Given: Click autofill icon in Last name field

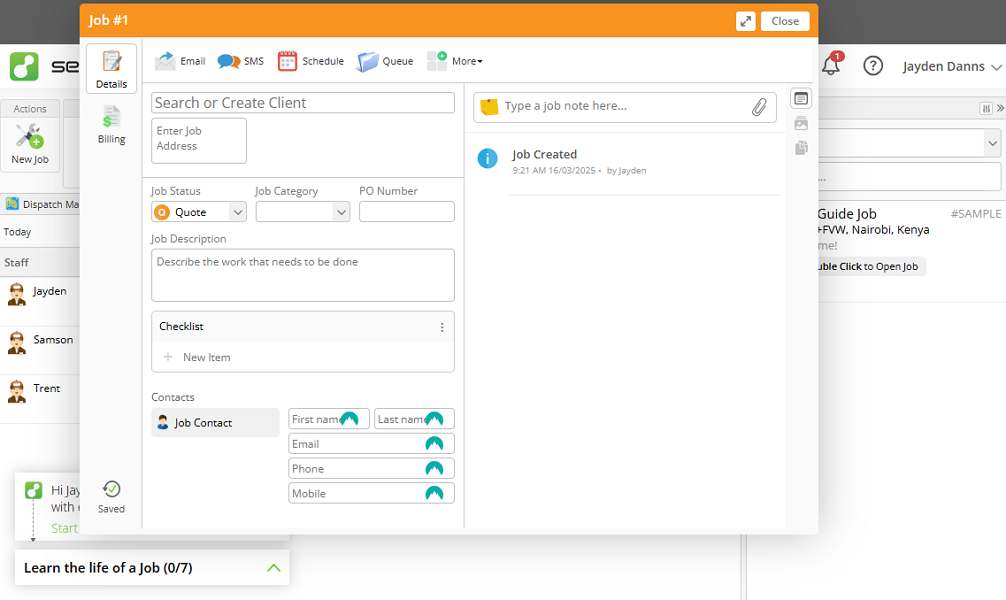Looking at the screenshot, I should click(434, 419).
